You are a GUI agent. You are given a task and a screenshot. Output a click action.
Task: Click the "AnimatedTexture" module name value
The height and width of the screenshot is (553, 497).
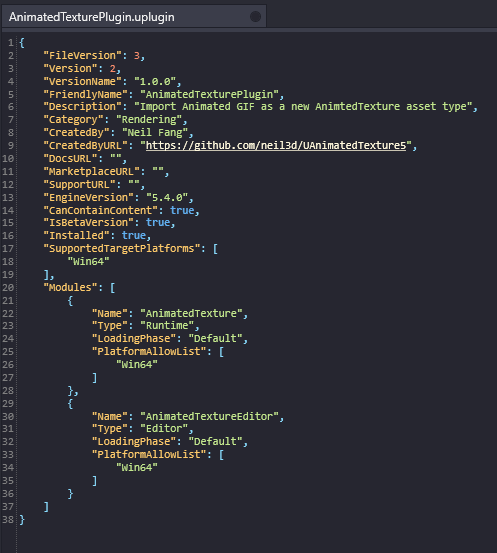coord(191,314)
